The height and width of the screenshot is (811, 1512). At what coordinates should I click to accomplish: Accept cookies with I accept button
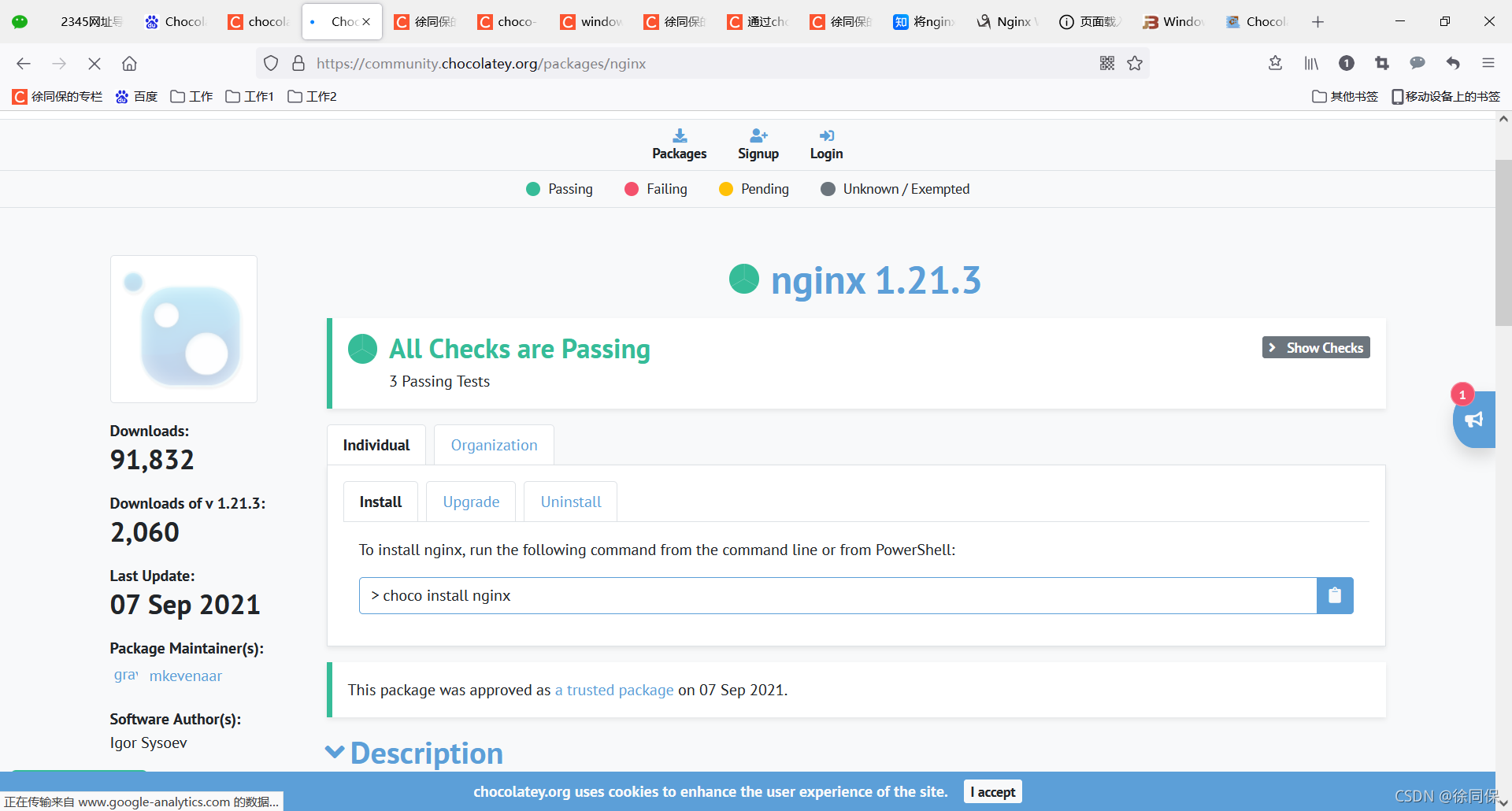992,792
